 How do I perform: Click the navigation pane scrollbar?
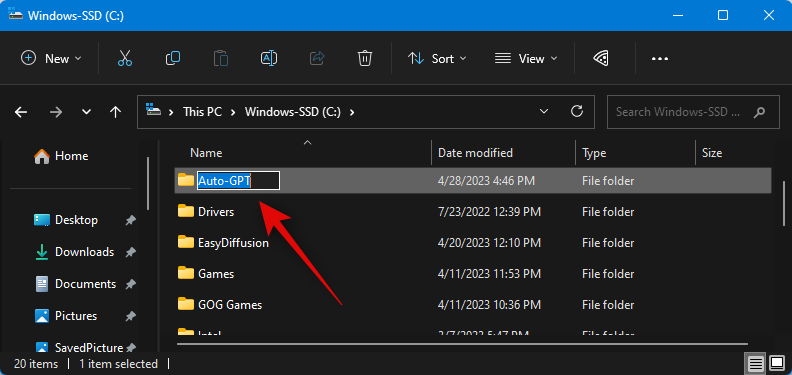point(148,183)
